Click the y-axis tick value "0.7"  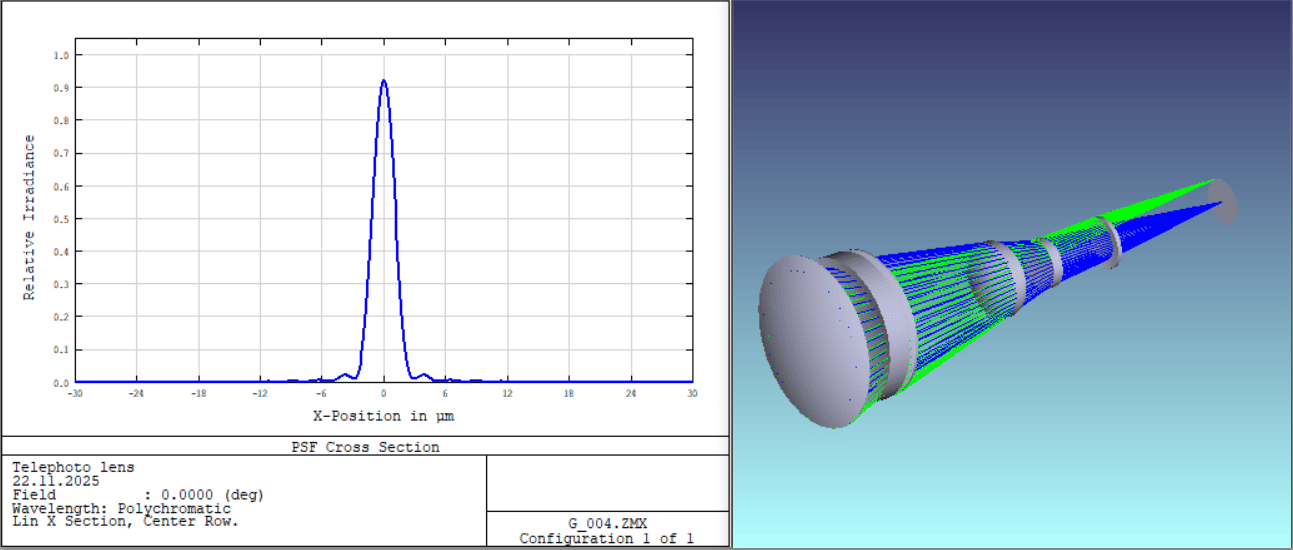tap(61, 154)
